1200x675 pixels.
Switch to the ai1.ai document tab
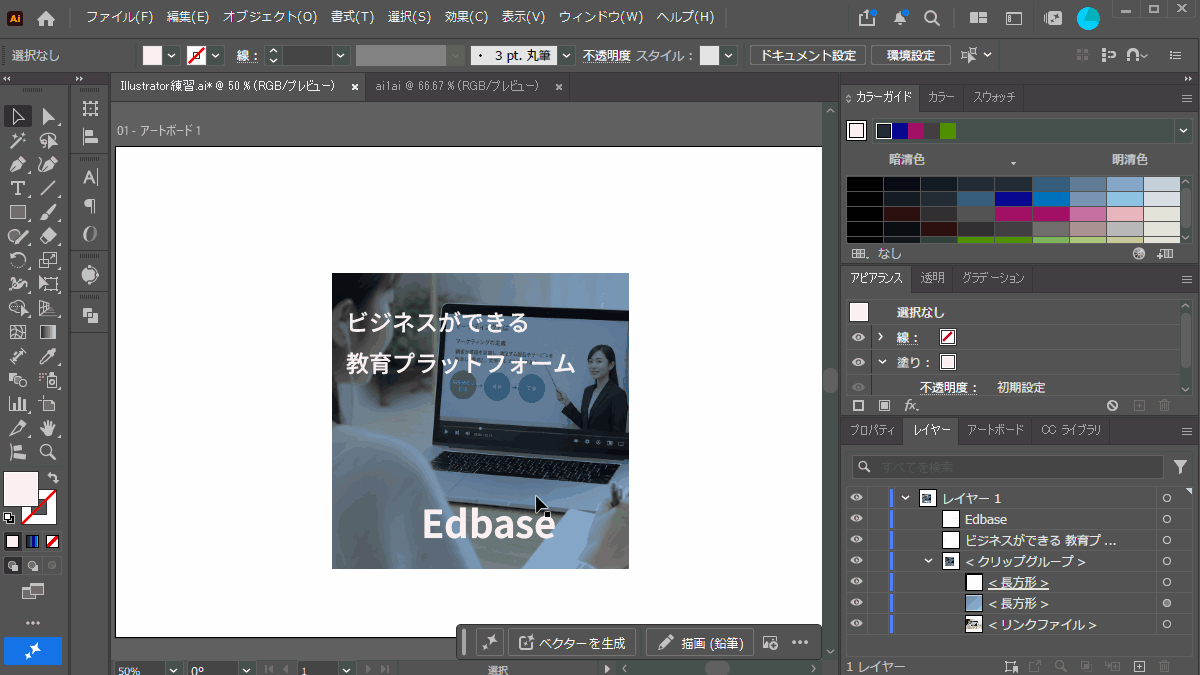pyautogui.click(x=457, y=87)
